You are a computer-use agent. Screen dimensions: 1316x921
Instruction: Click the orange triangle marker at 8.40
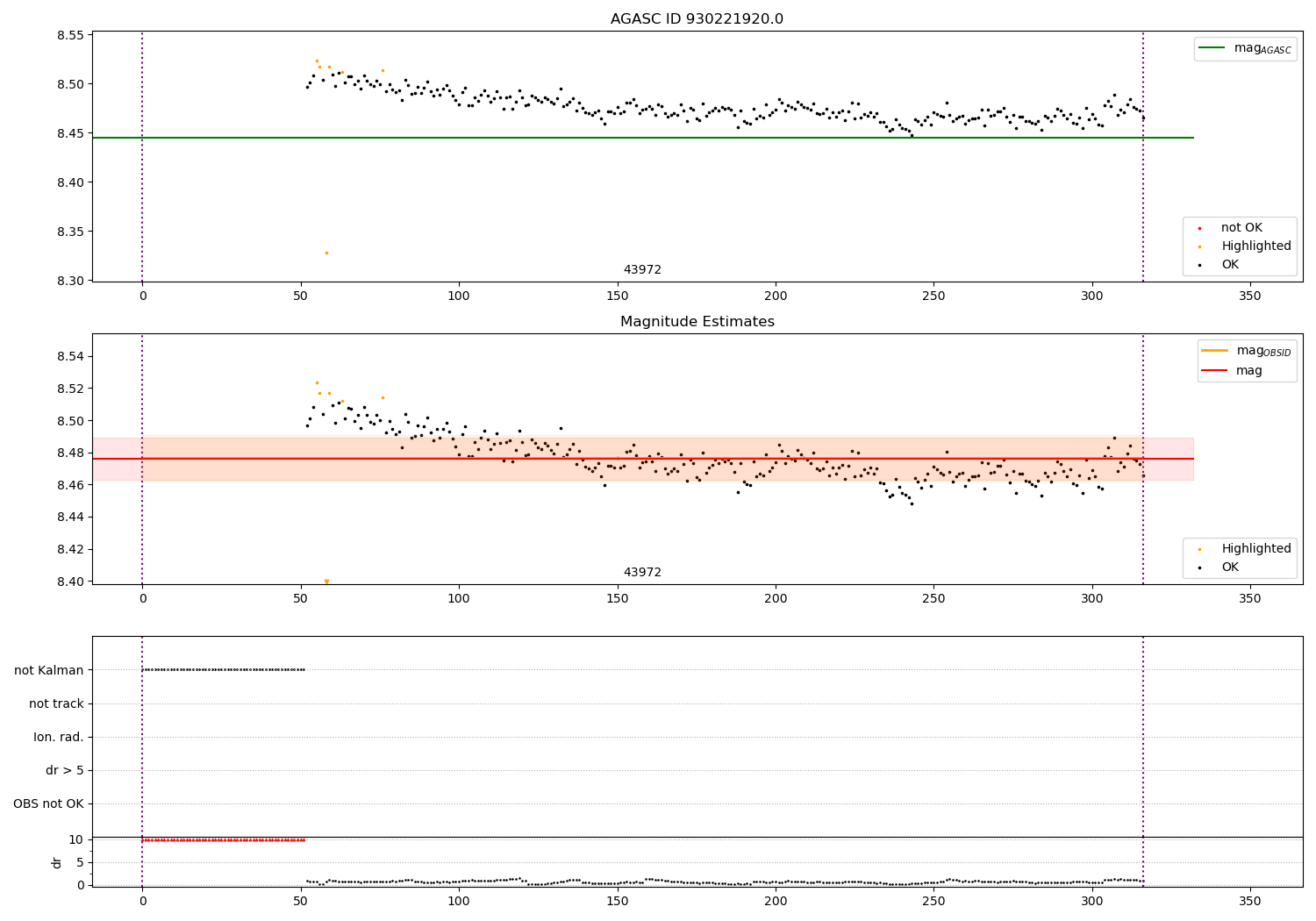coord(326,582)
